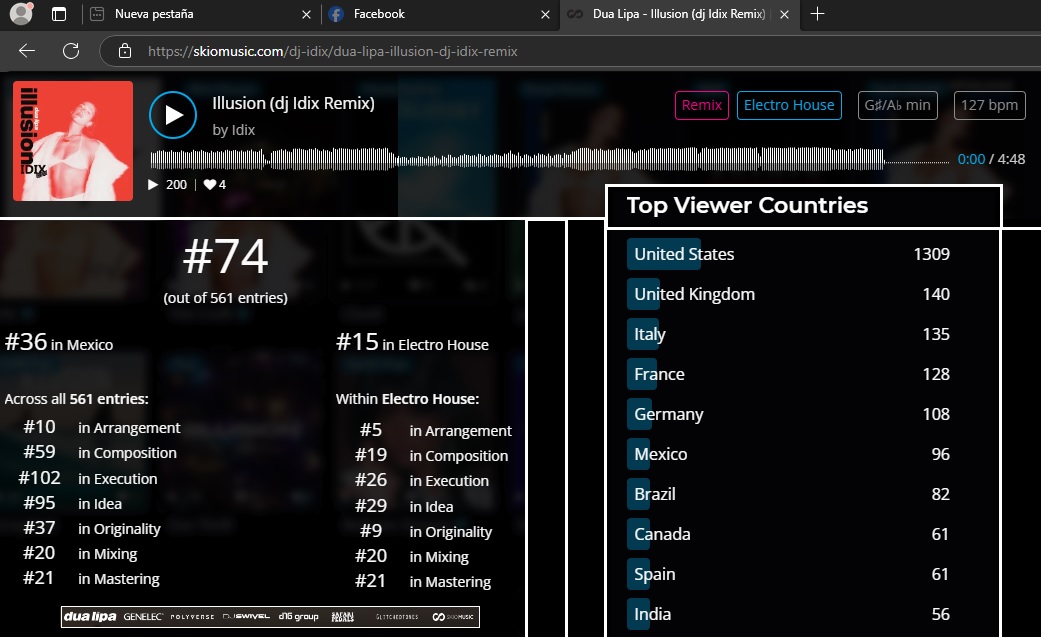Switch to the Nueva pestaña tab

click(201, 14)
